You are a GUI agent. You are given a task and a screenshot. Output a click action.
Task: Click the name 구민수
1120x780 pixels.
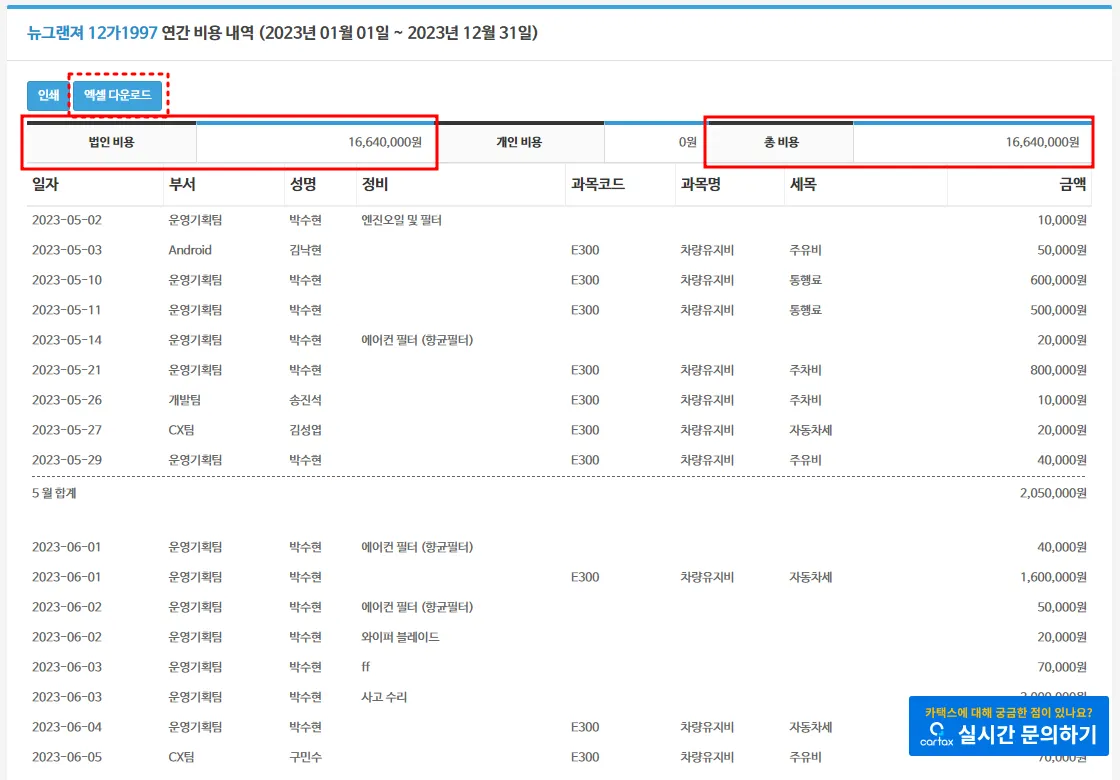[x=305, y=757]
